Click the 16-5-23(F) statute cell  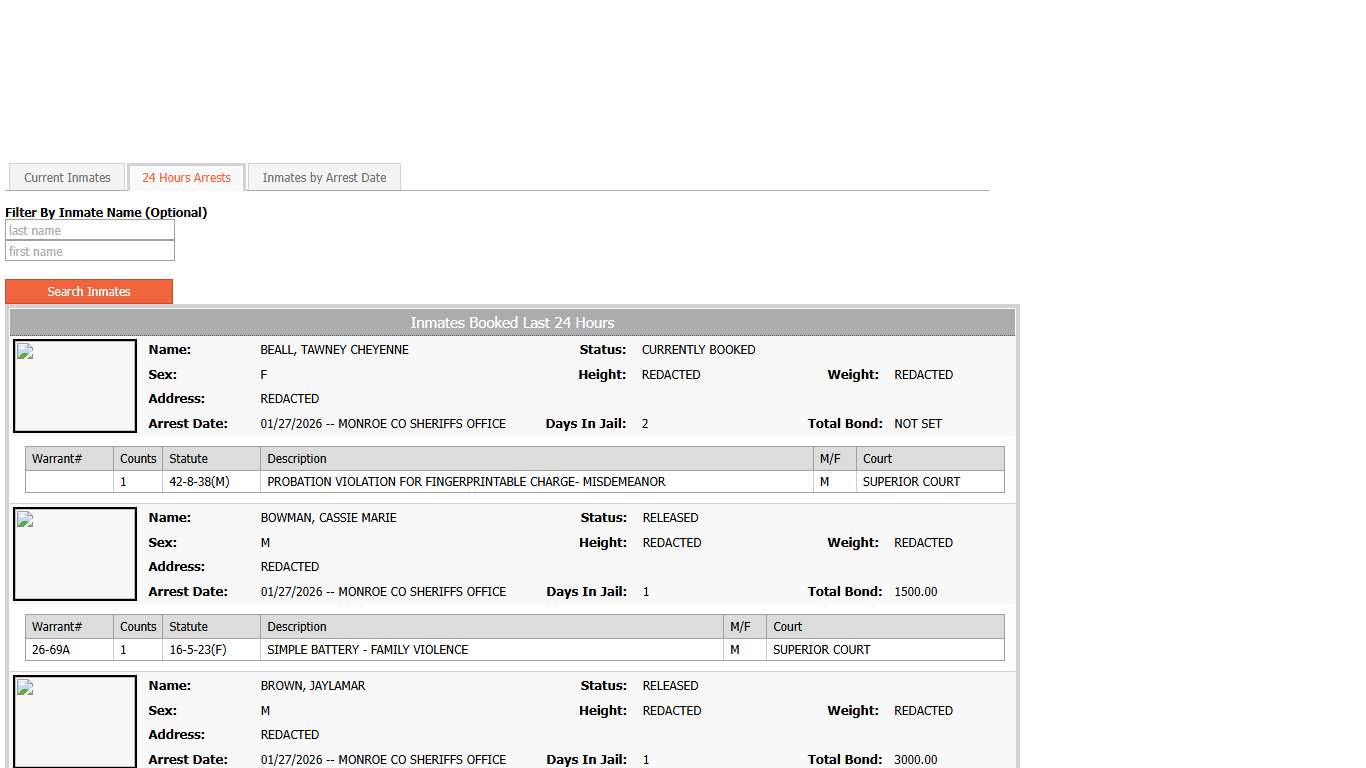tap(198, 650)
